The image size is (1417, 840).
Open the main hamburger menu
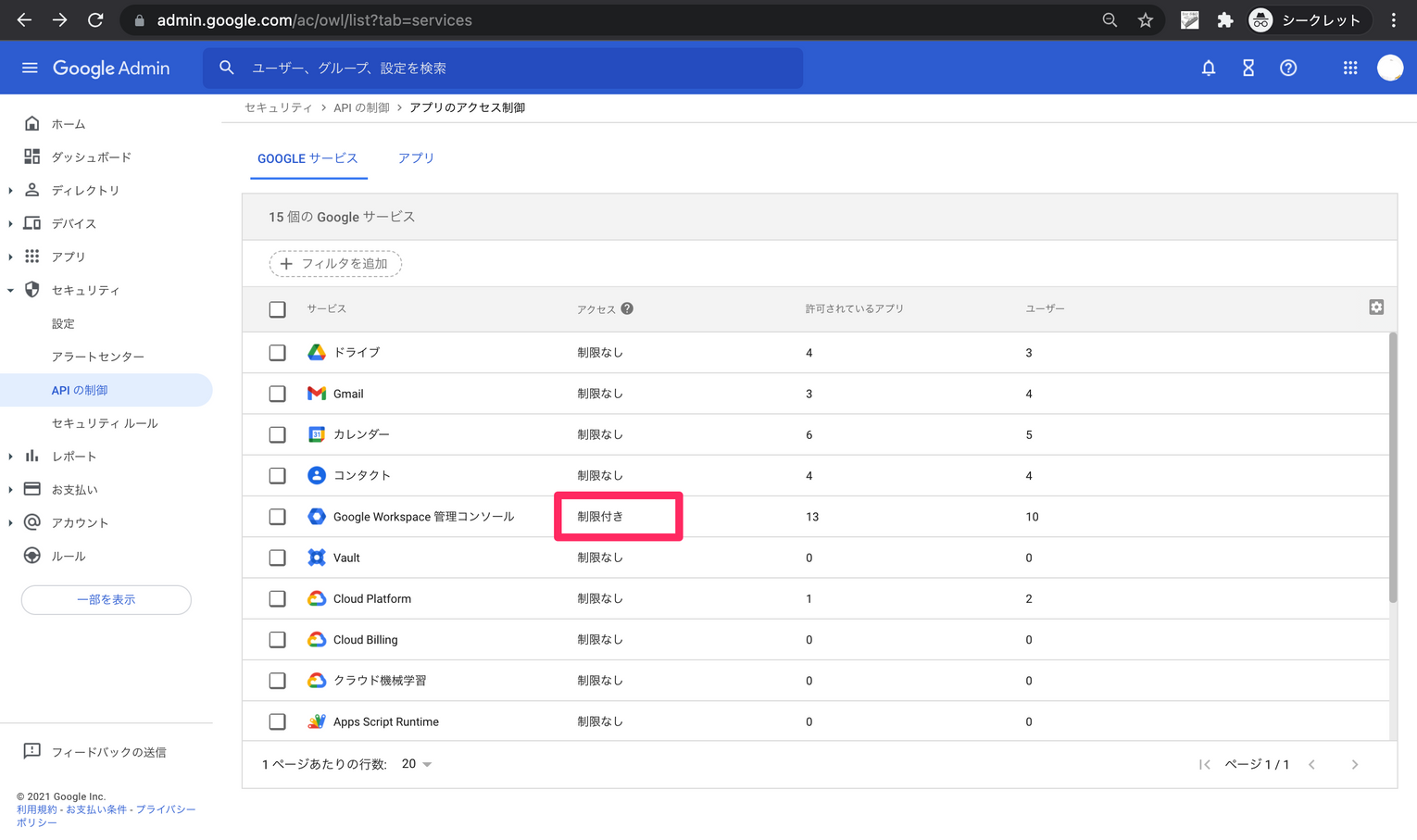(x=30, y=68)
